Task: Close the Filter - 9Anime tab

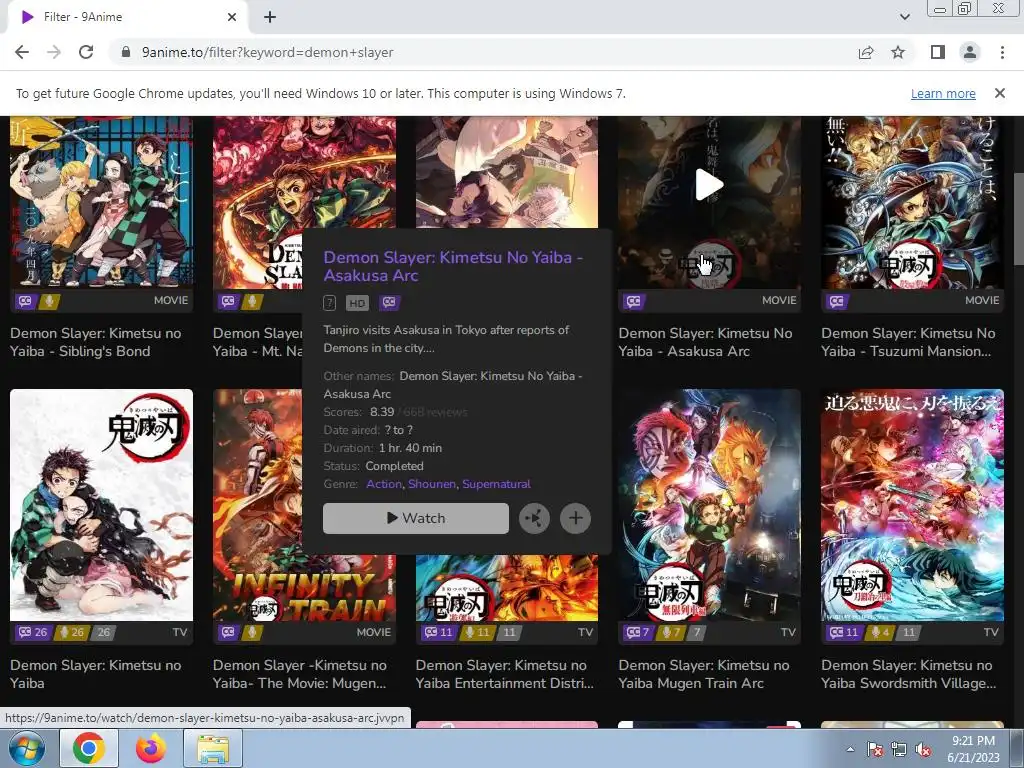Action: (232, 17)
